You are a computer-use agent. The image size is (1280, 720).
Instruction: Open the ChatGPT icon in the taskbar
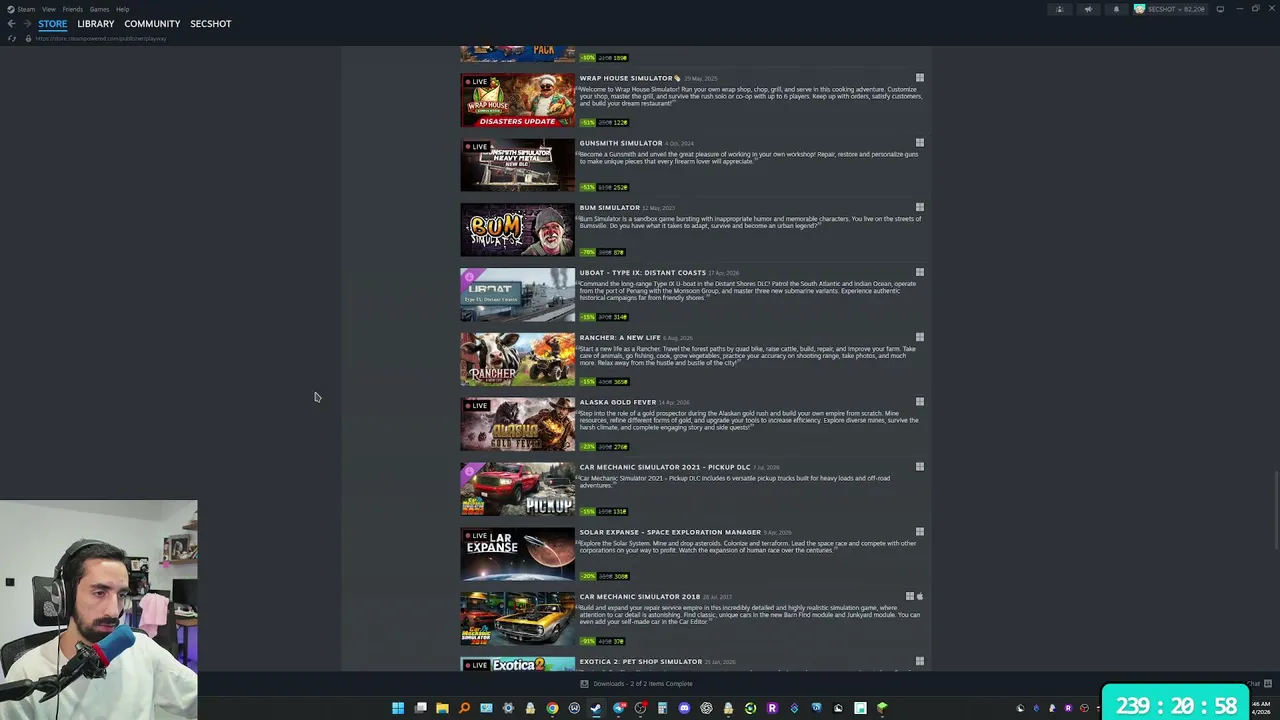[x=706, y=708]
